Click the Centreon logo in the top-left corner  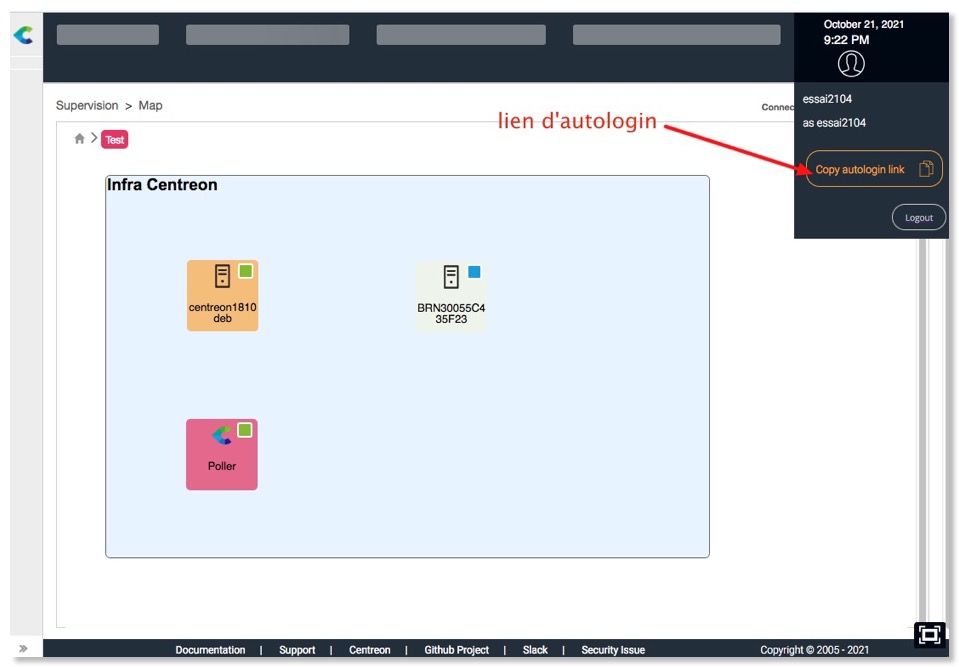click(x=23, y=35)
